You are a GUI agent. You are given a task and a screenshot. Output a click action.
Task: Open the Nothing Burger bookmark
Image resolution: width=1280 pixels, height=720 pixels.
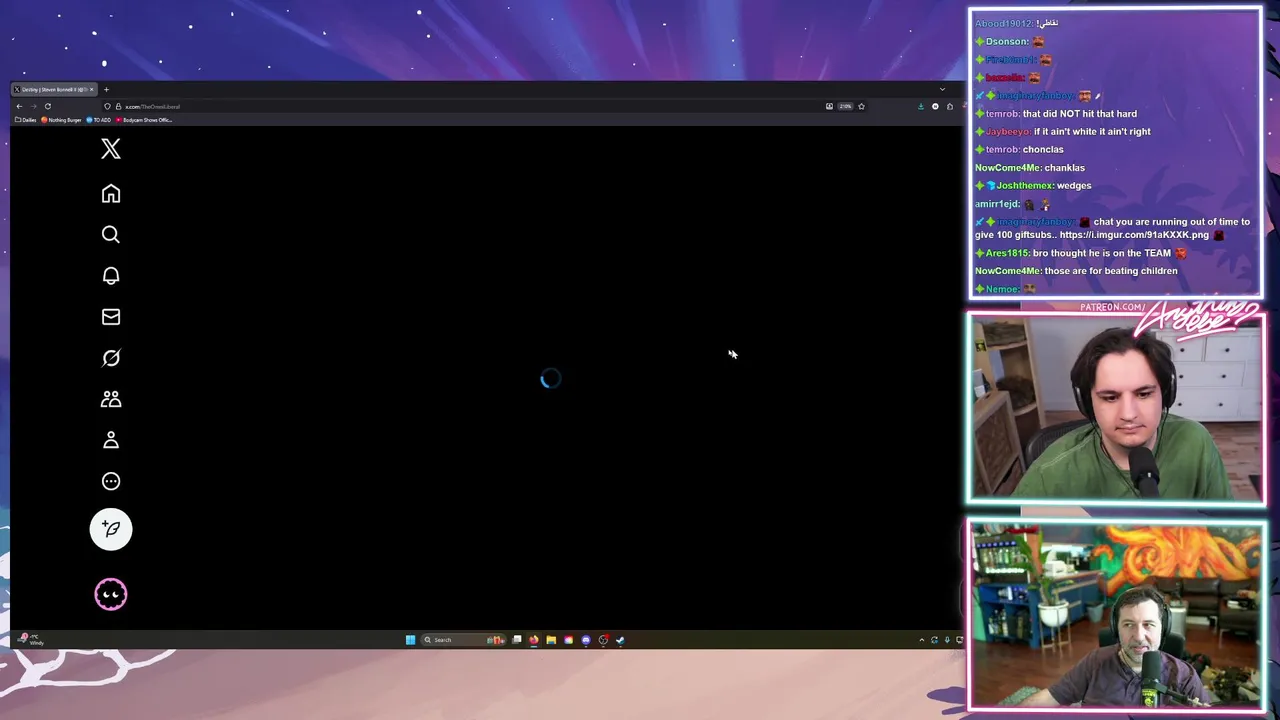(62, 120)
